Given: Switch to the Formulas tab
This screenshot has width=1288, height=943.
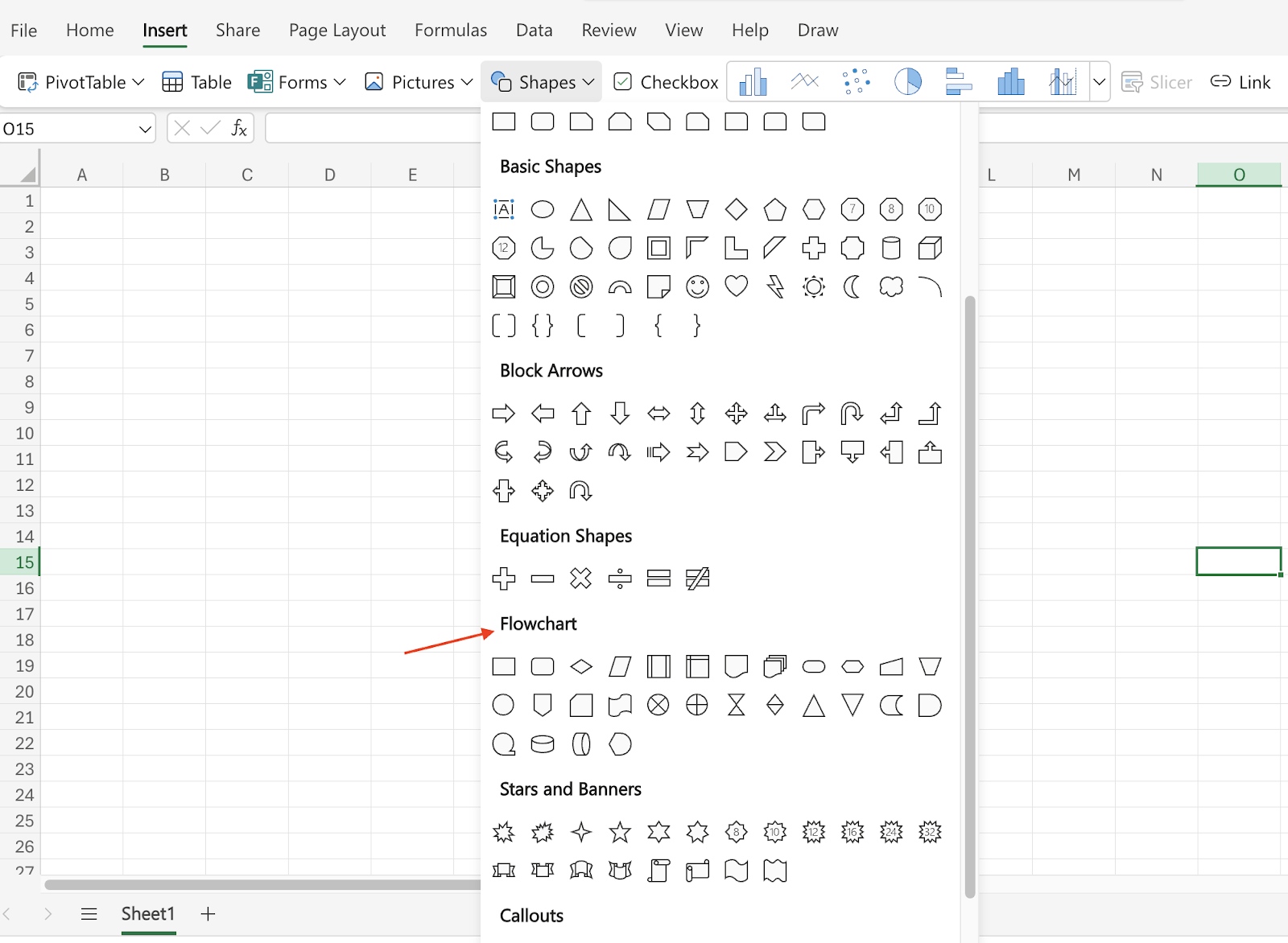Looking at the screenshot, I should (x=451, y=31).
